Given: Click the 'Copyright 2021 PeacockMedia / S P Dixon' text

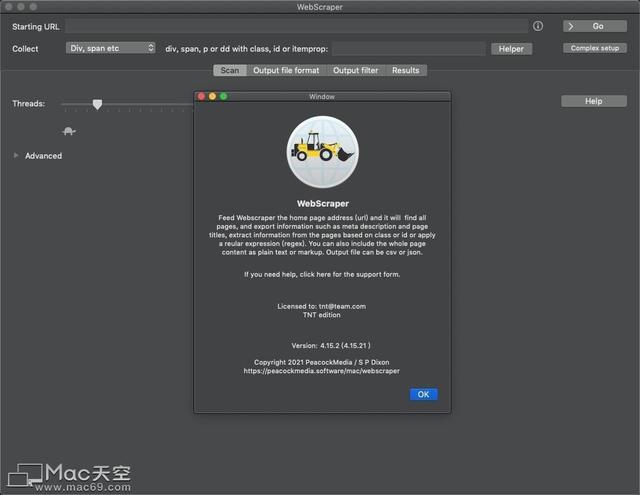Looking at the screenshot, I should [x=322, y=362].
